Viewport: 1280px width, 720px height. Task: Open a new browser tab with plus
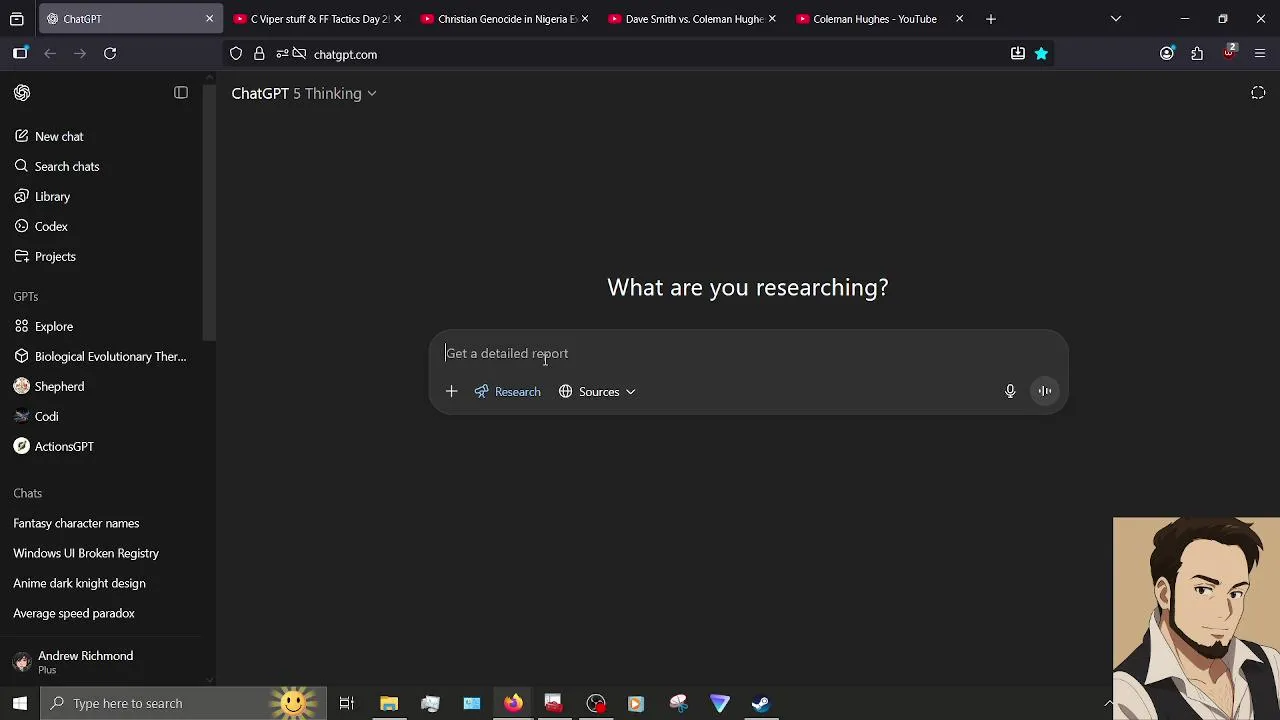tap(991, 19)
